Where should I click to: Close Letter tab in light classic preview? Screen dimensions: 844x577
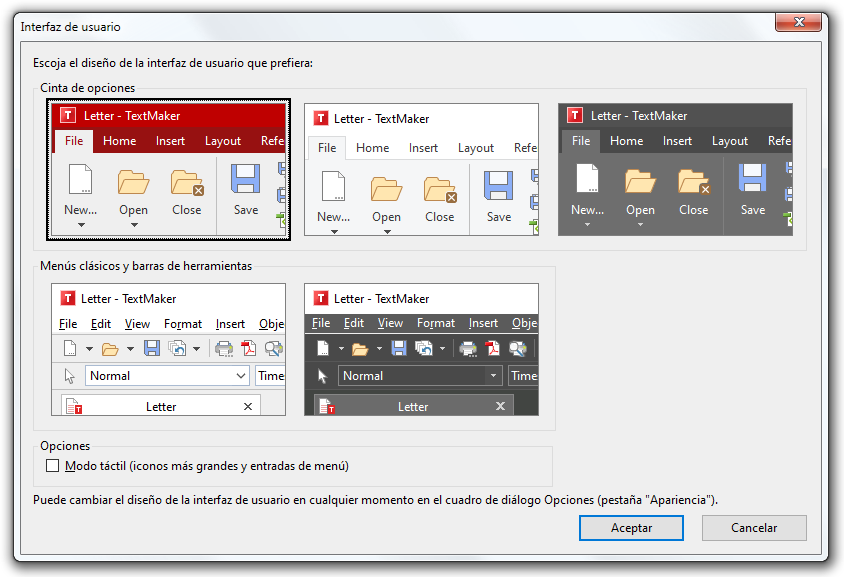(x=248, y=406)
